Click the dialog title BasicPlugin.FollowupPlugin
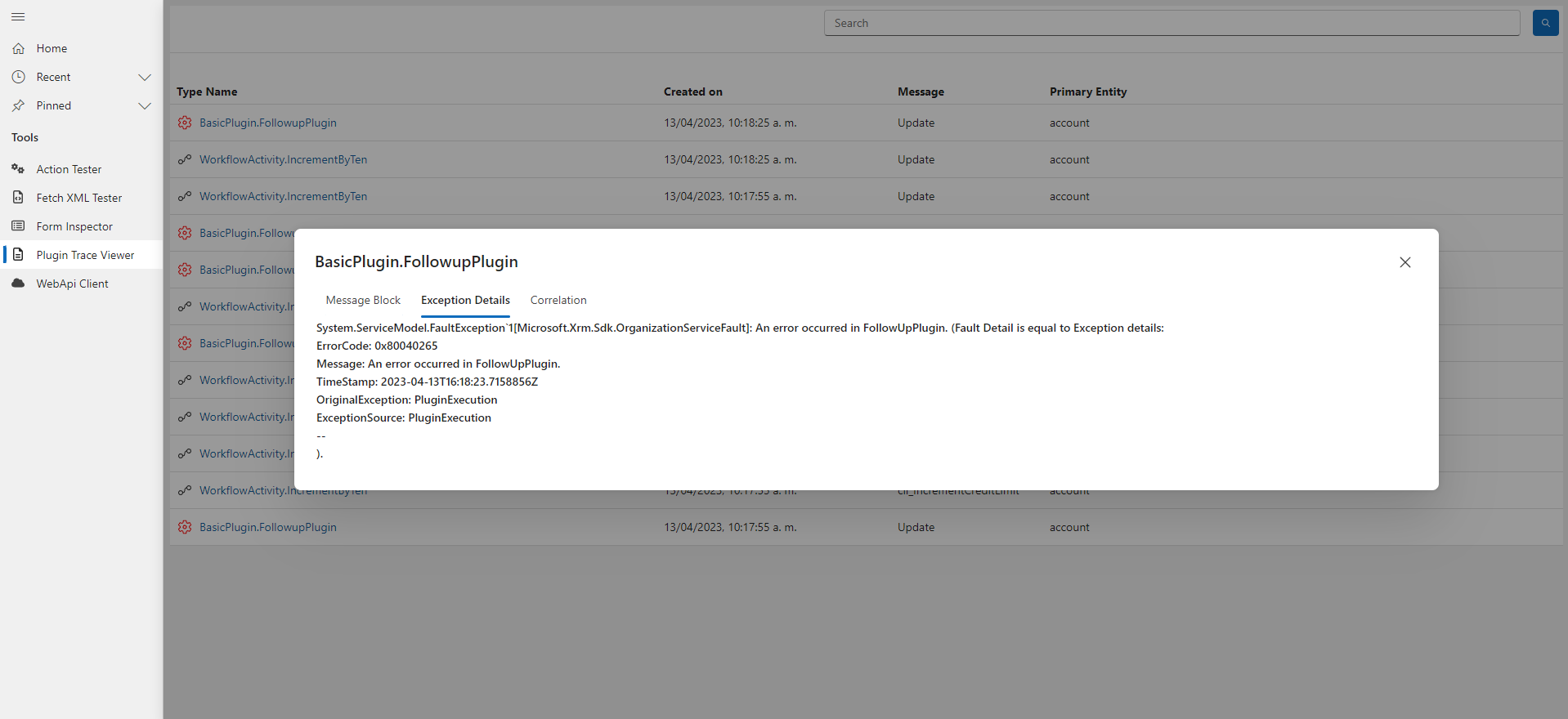Viewport: 1568px width, 719px height. pyautogui.click(x=416, y=261)
